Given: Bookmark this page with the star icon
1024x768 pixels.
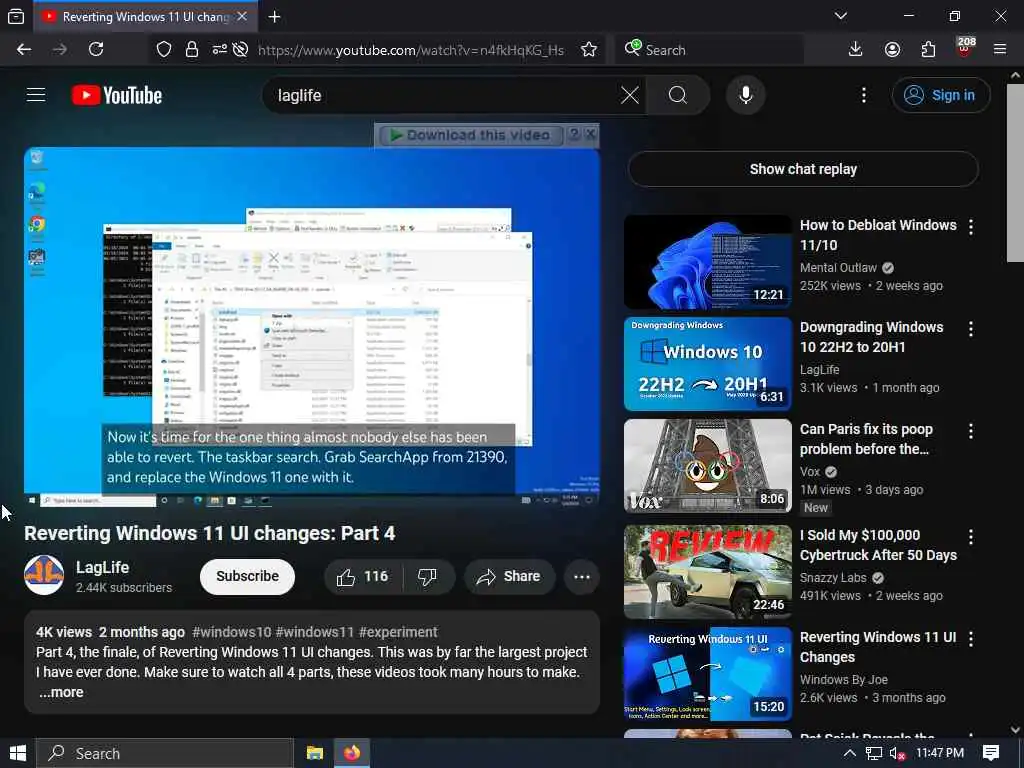Looking at the screenshot, I should pyautogui.click(x=589, y=50).
